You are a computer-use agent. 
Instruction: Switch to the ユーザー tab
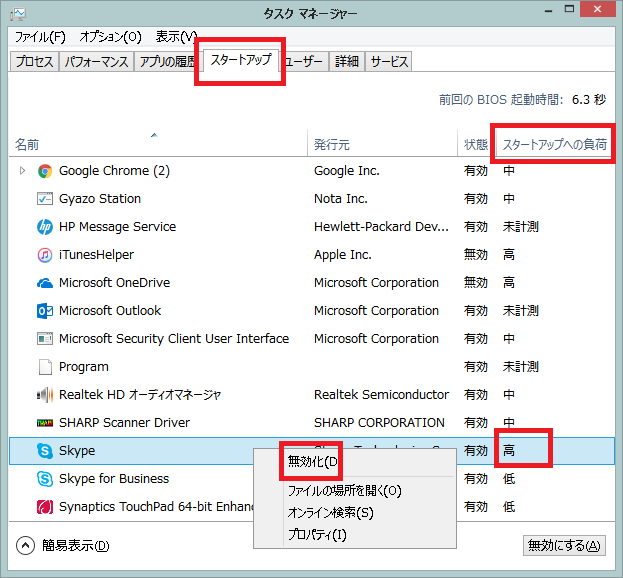(304, 62)
